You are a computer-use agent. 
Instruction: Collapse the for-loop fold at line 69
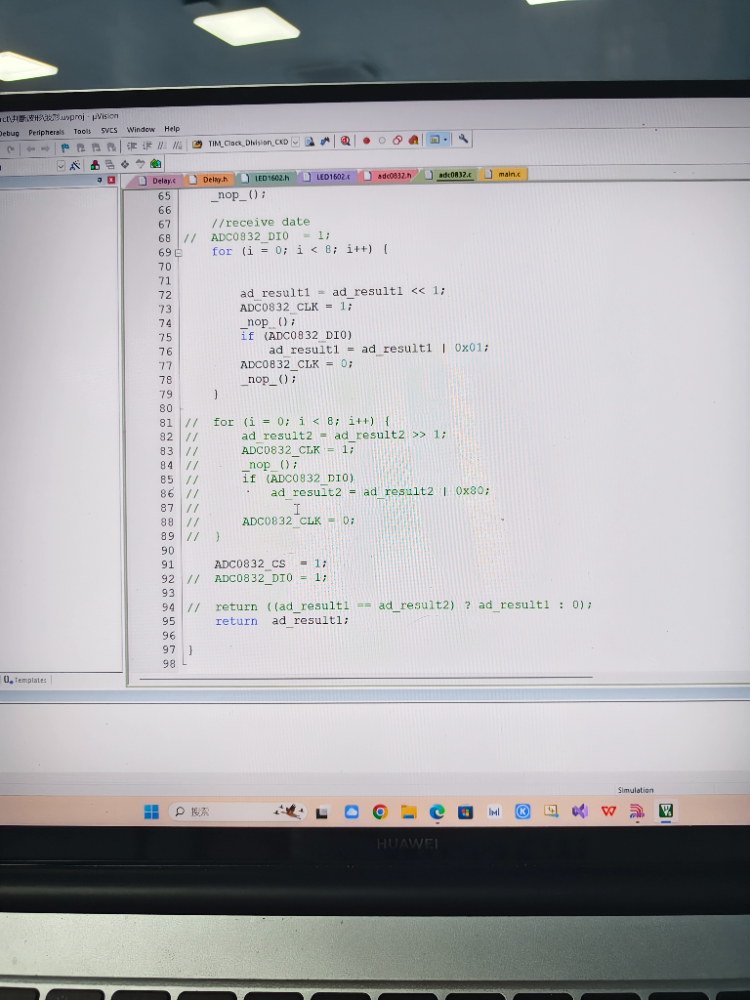pyautogui.click(x=178, y=253)
